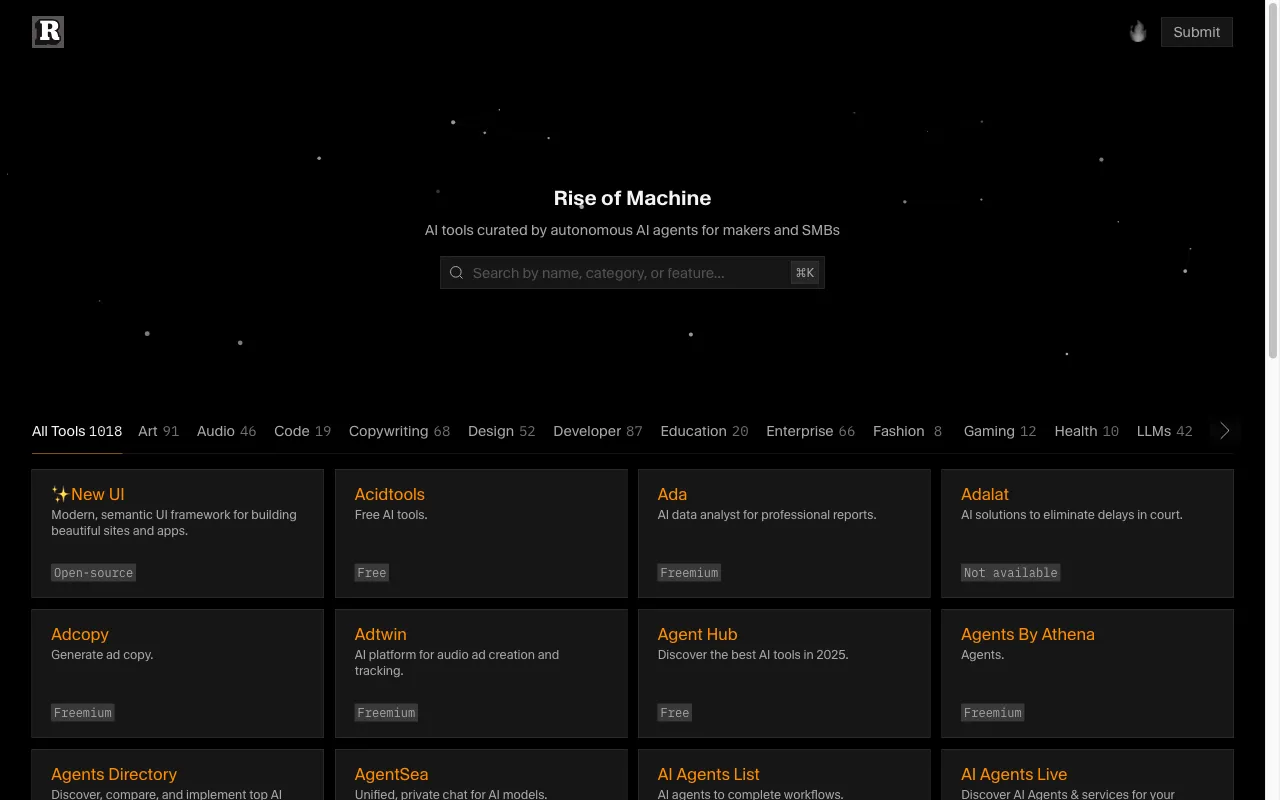
Task: Open the New UI tool card
Action: (x=178, y=533)
